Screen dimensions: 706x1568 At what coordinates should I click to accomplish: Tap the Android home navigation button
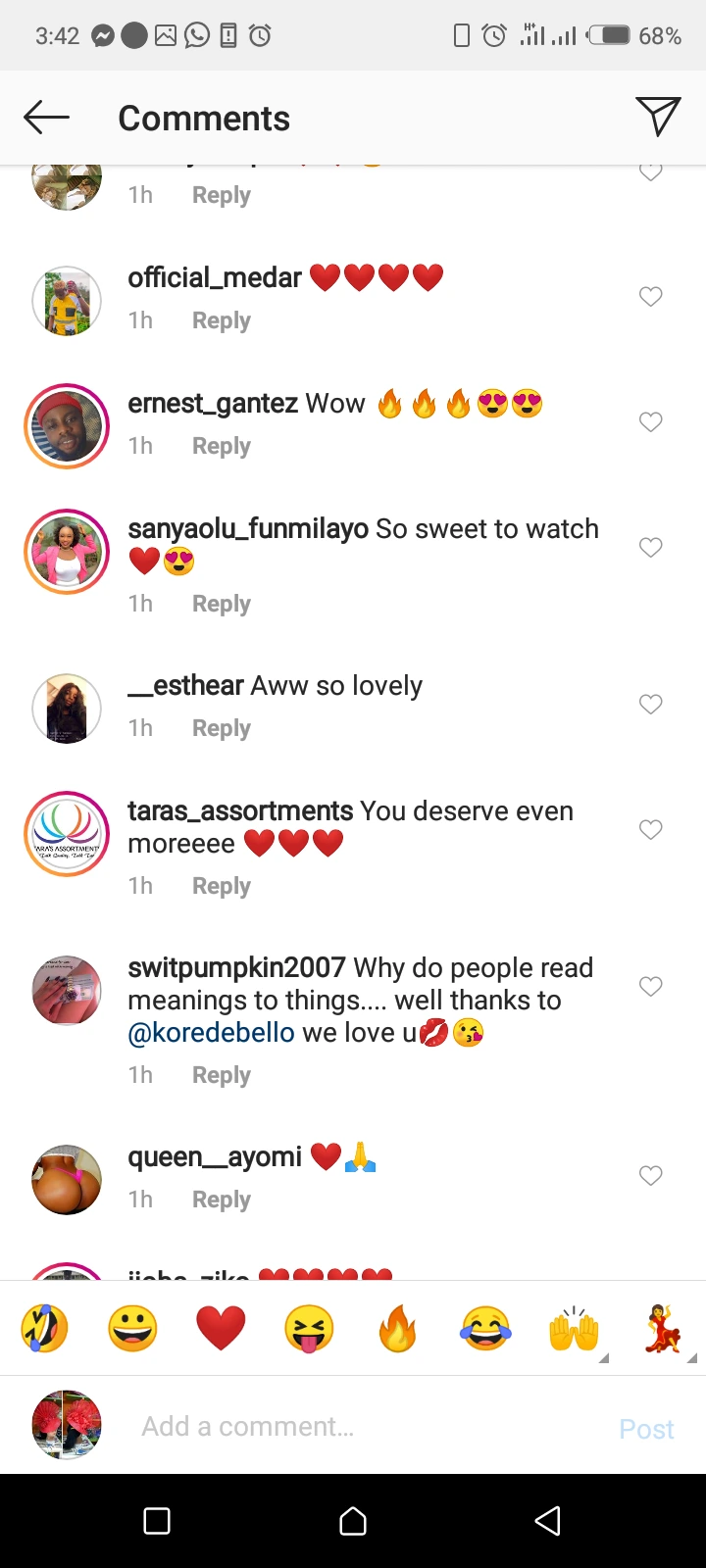[x=353, y=1521]
